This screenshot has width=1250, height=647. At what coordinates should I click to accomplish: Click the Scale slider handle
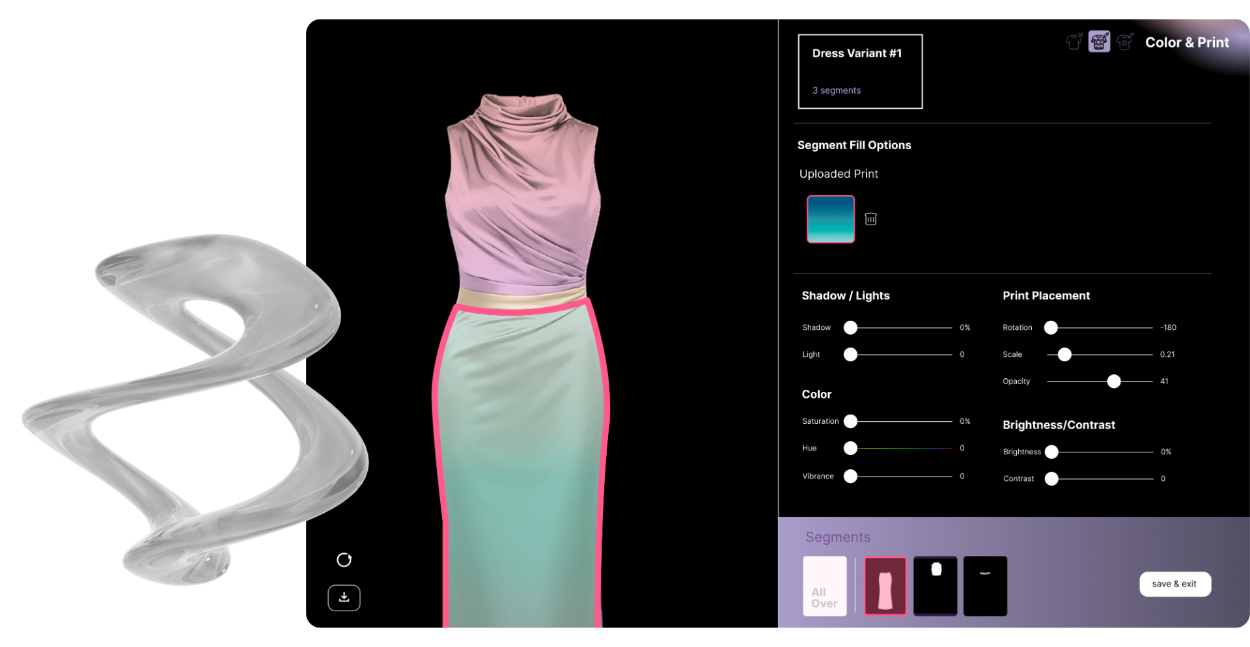pos(1065,354)
